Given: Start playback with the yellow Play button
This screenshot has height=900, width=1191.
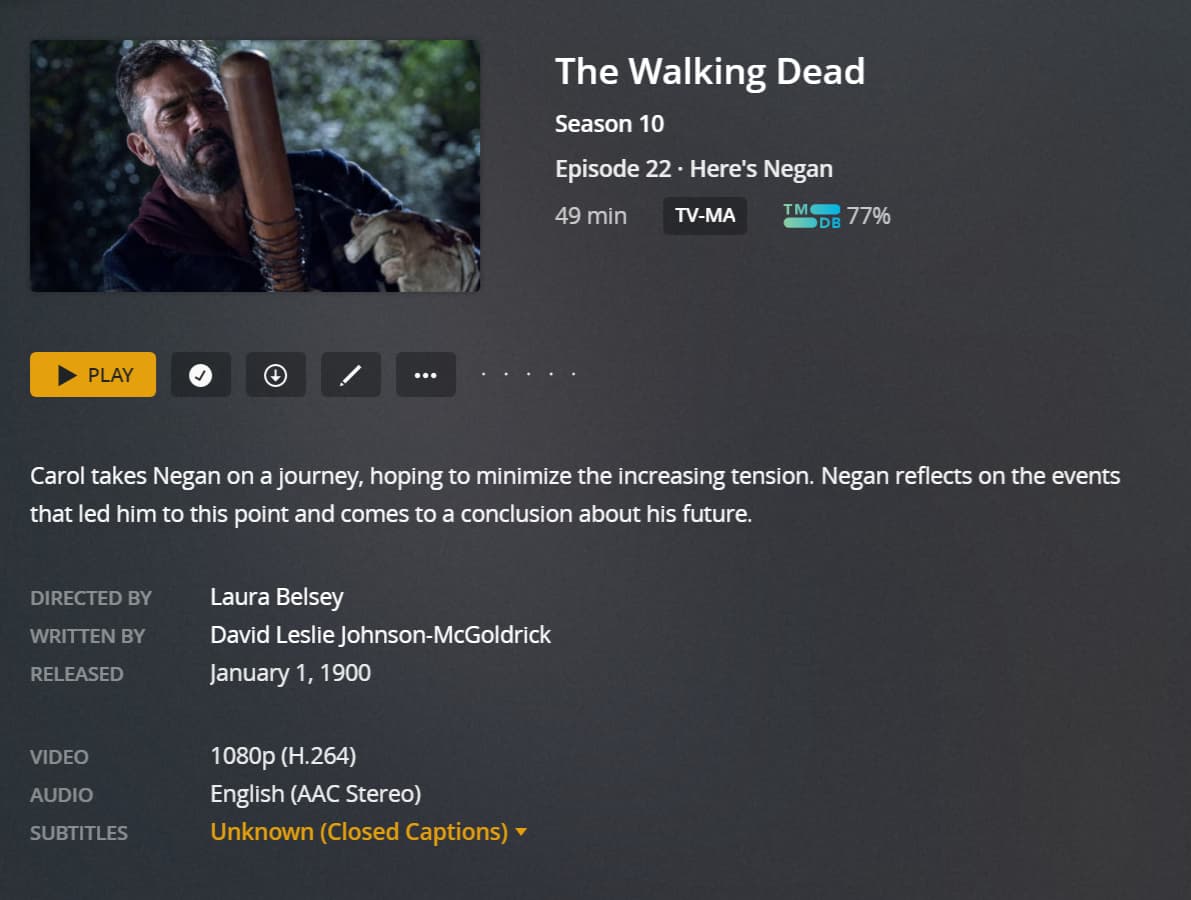Looking at the screenshot, I should point(93,374).
